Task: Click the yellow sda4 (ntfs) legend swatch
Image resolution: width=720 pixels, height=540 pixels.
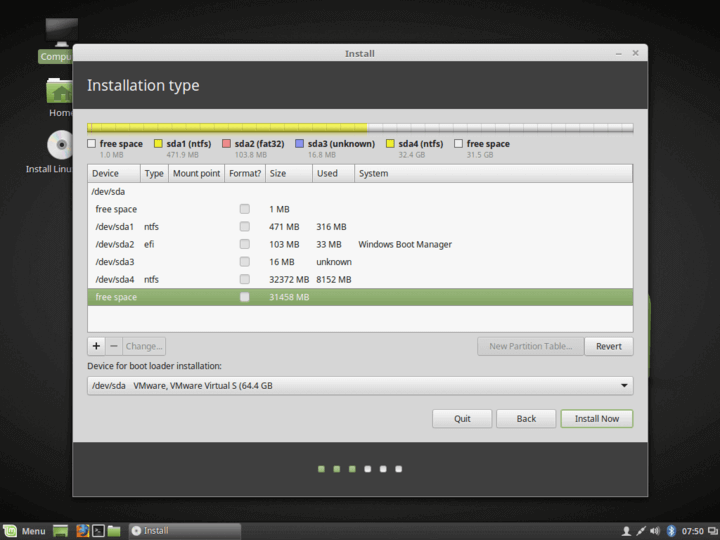Action: coord(390,144)
